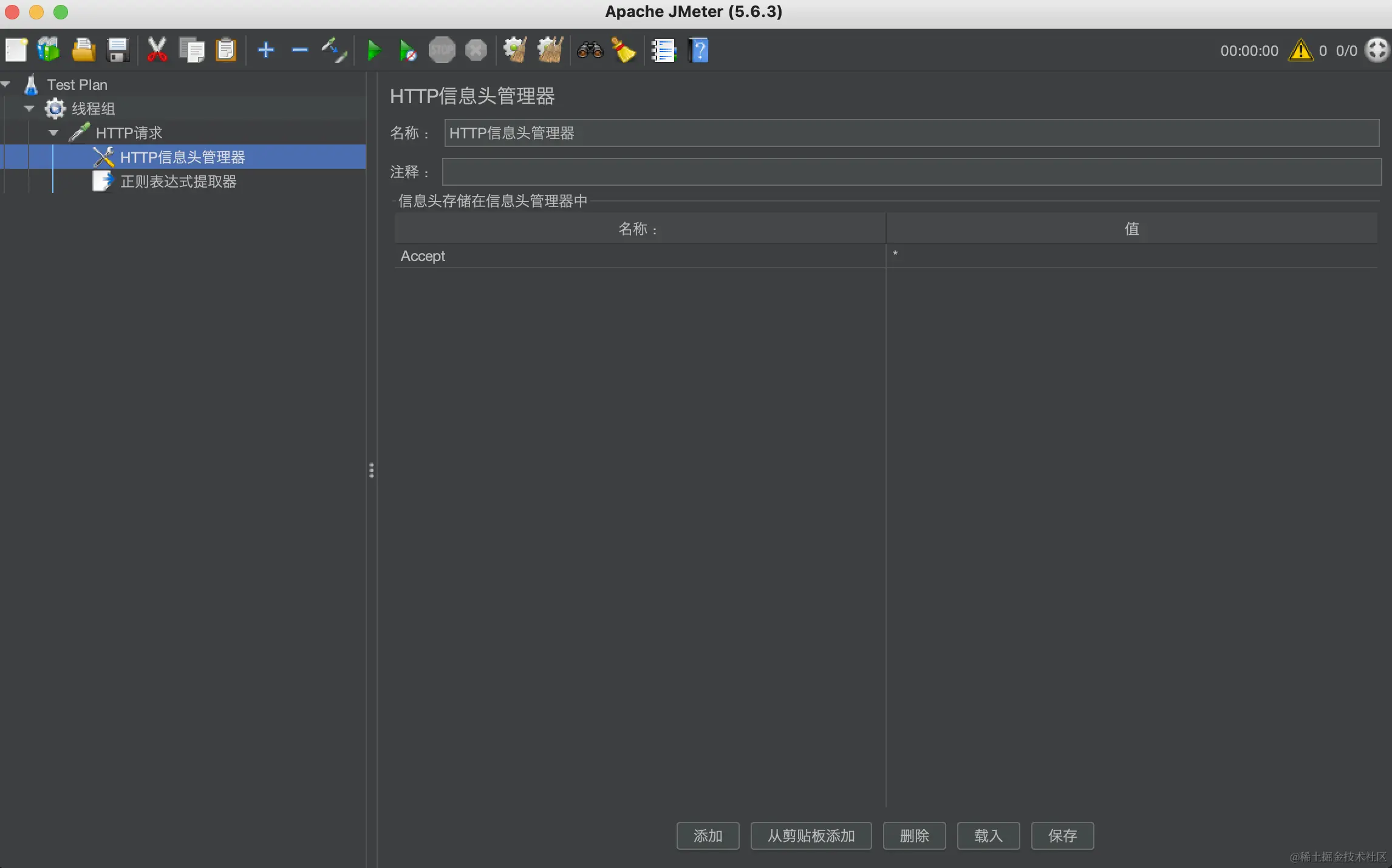
Task: Collapse the Test Plan tree node
Action: [6, 84]
